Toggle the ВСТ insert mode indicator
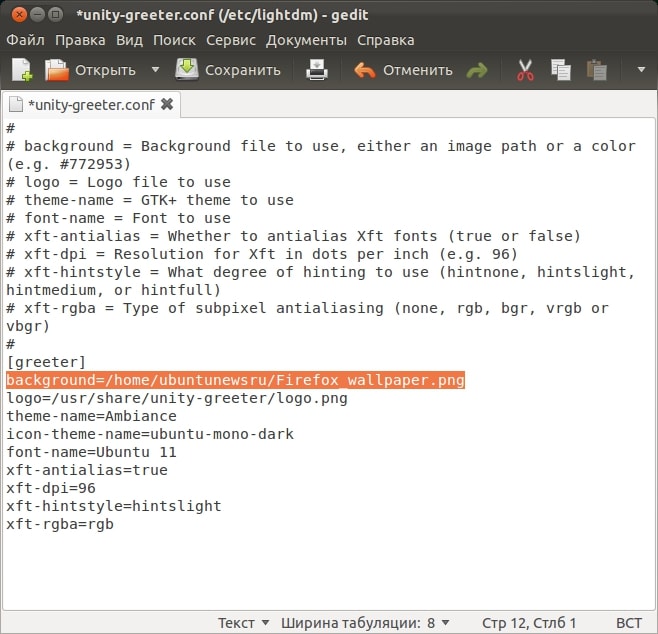The height and width of the screenshot is (634, 658). 628,623
